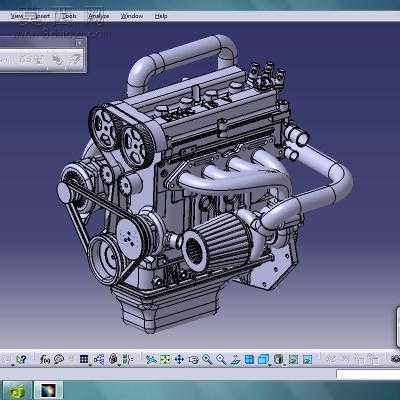Click the graph tree icon
Image resolution: width=400 pixels, height=400 pixels.
99,359
